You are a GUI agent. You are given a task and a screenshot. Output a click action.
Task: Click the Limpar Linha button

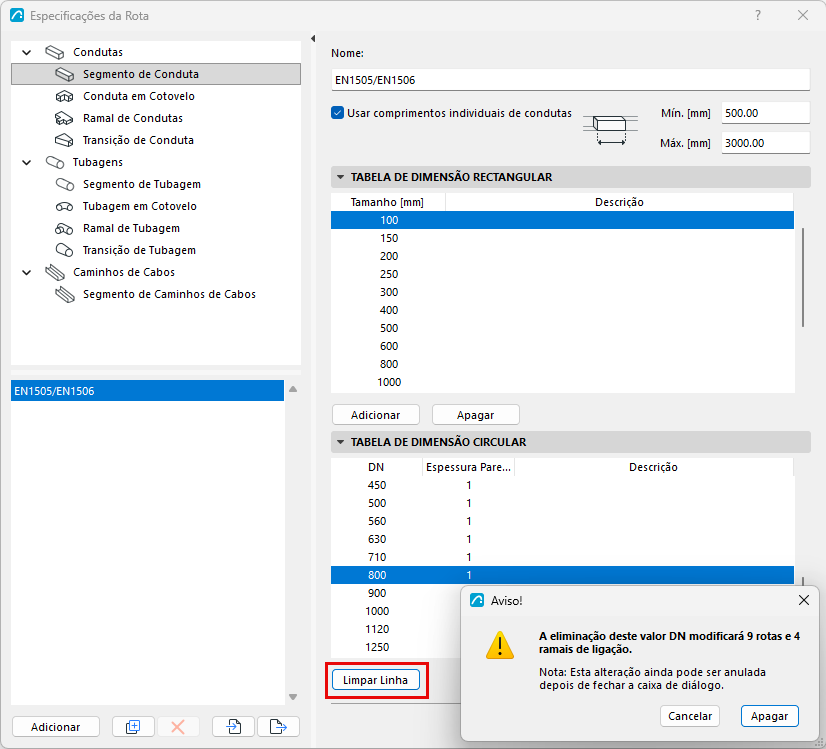point(376,680)
